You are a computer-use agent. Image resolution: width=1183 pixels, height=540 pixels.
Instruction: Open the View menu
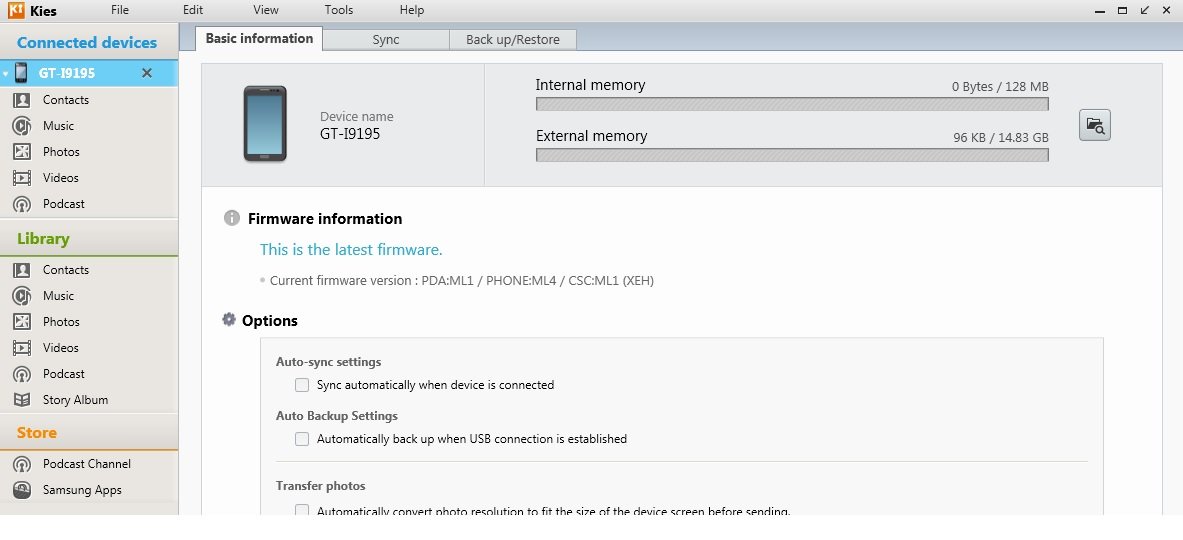point(266,10)
